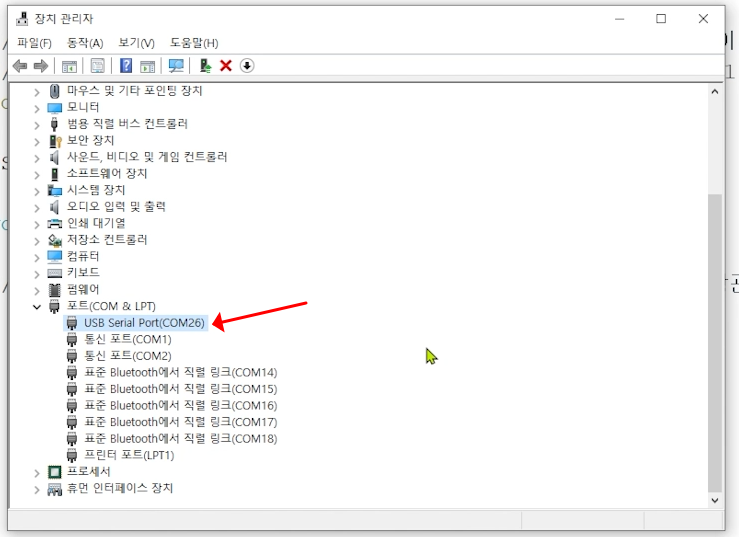Click the Forward arrow toolbar icon
Image resolution: width=739 pixels, height=537 pixels.
tap(41, 66)
